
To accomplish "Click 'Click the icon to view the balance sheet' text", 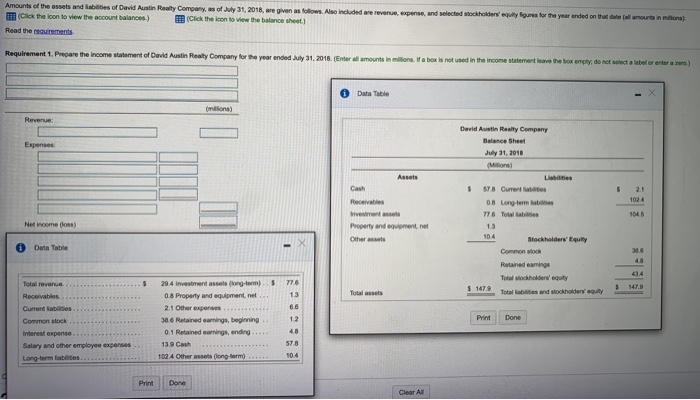I will (246, 20).
